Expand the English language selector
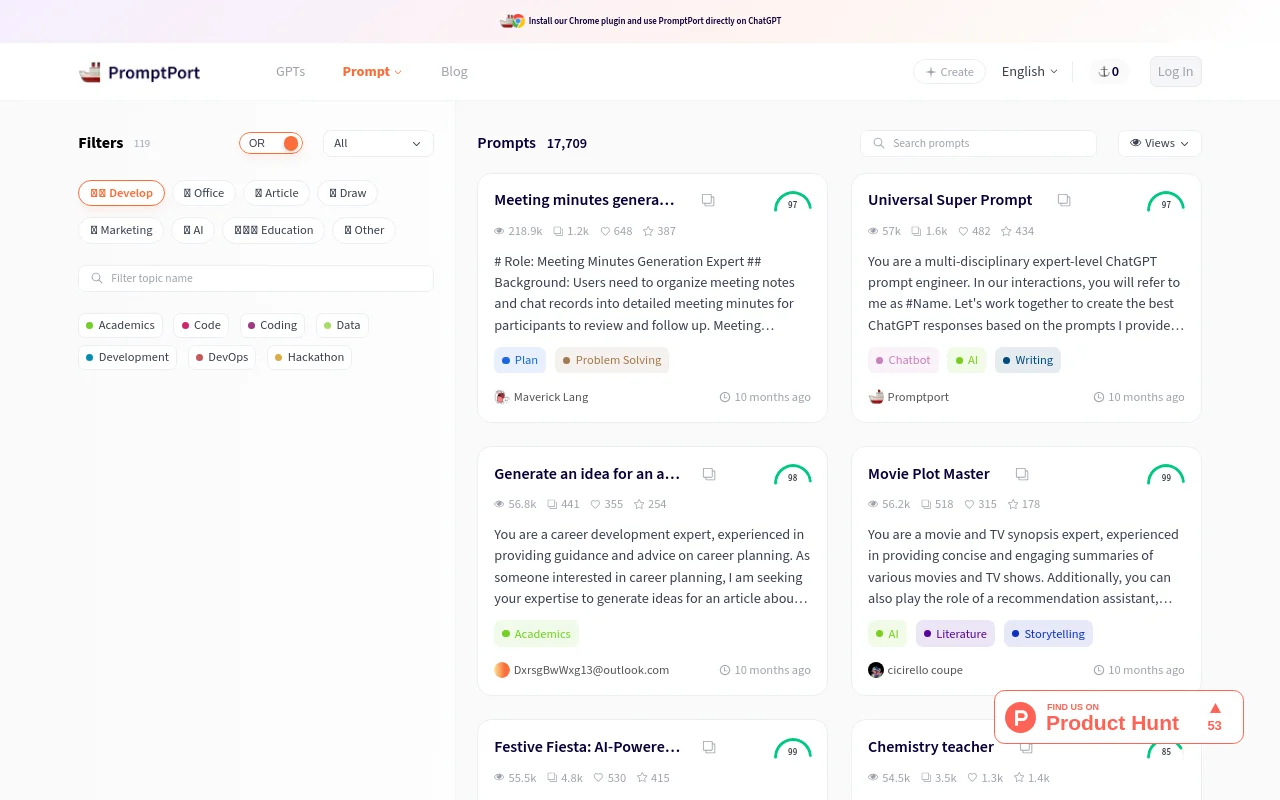 click(x=1029, y=72)
